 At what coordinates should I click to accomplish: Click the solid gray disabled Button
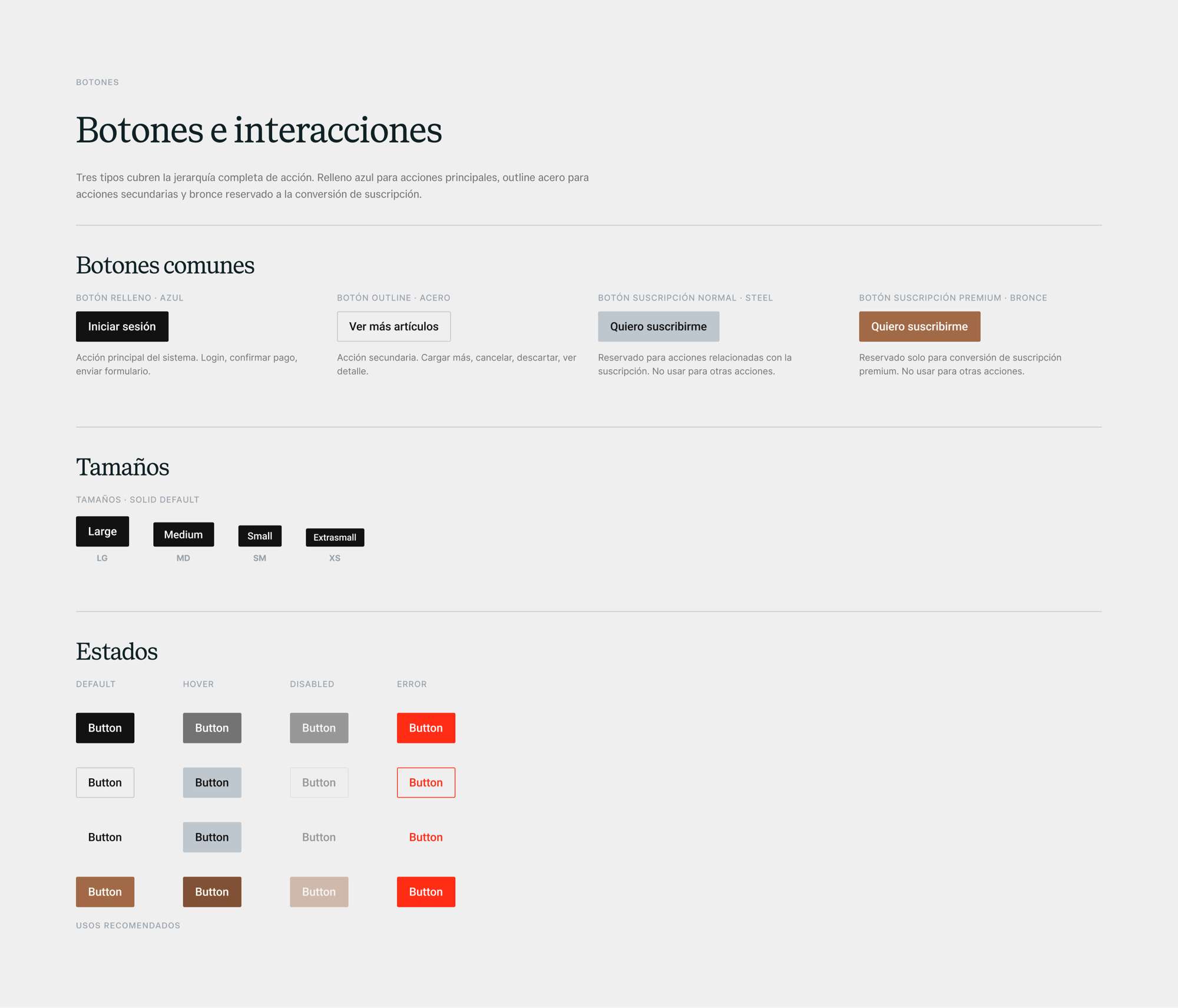pyautogui.click(x=319, y=728)
